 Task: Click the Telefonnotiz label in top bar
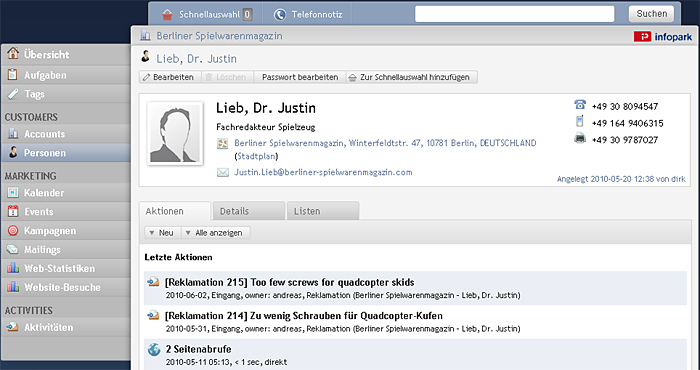click(317, 15)
